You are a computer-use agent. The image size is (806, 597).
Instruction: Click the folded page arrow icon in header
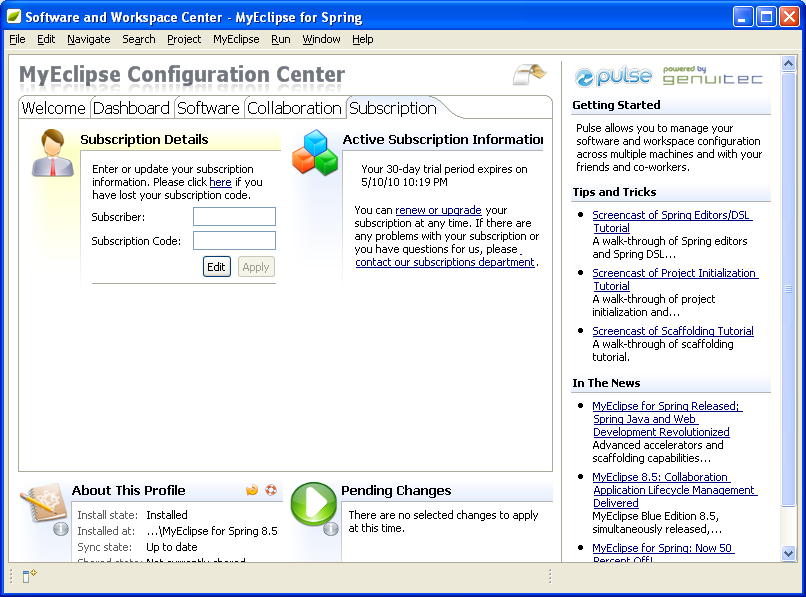(x=529, y=74)
